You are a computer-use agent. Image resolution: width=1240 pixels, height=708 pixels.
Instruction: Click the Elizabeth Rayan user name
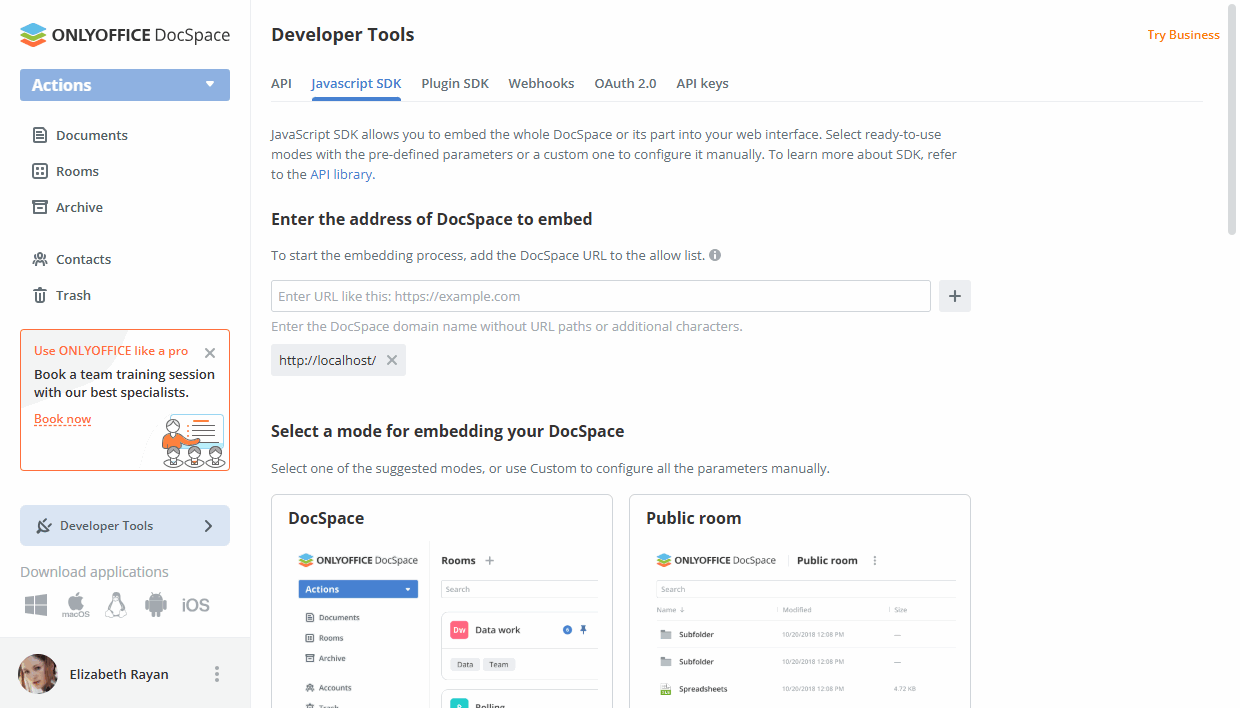pyautogui.click(x=119, y=674)
